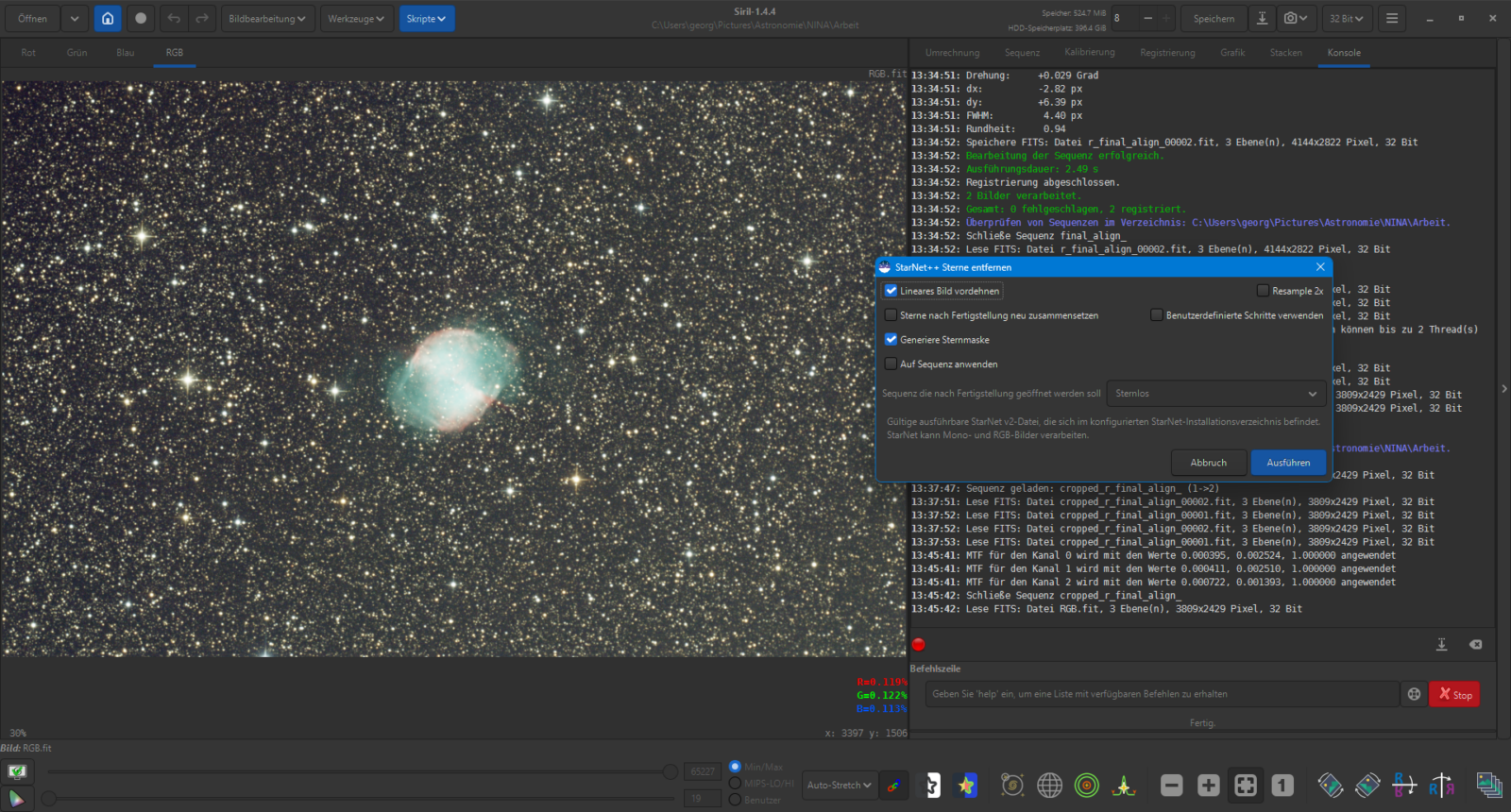
Task: Check Sterne nach Fertigstellung neu zusammensetzen
Action: click(891, 315)
